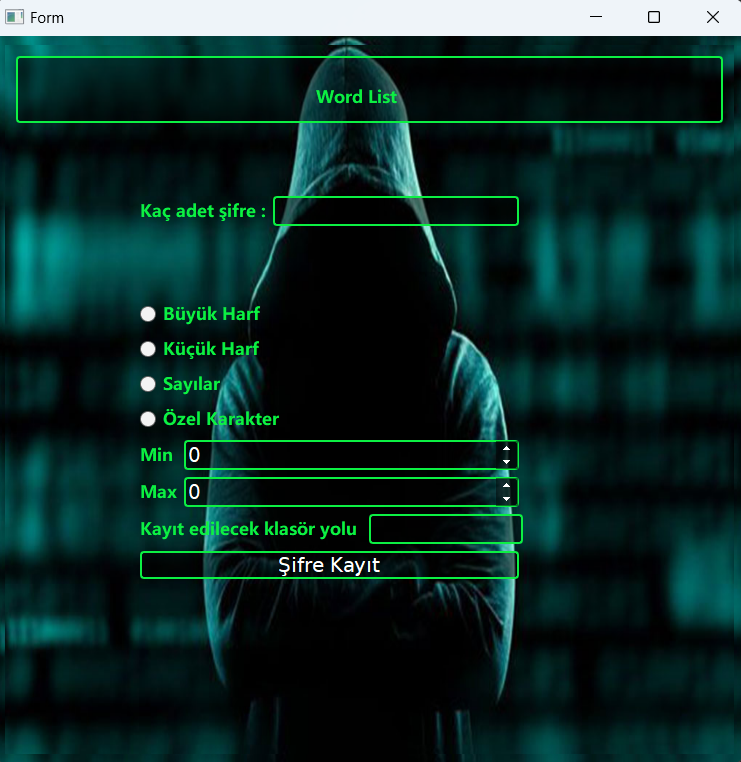Click the Kaç adet şifre input field

coord(396,211)
